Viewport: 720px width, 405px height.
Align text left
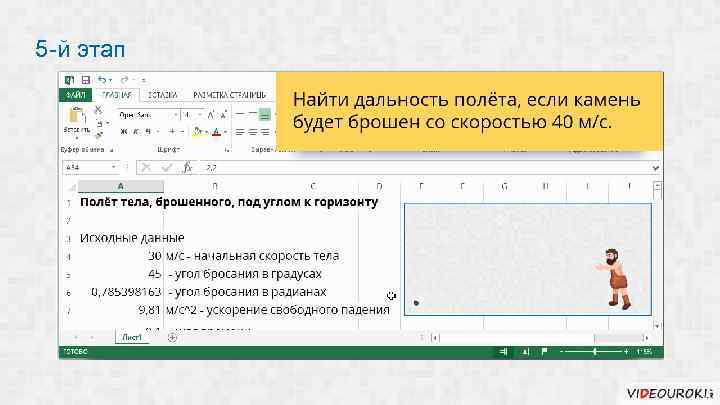(240, 132)
